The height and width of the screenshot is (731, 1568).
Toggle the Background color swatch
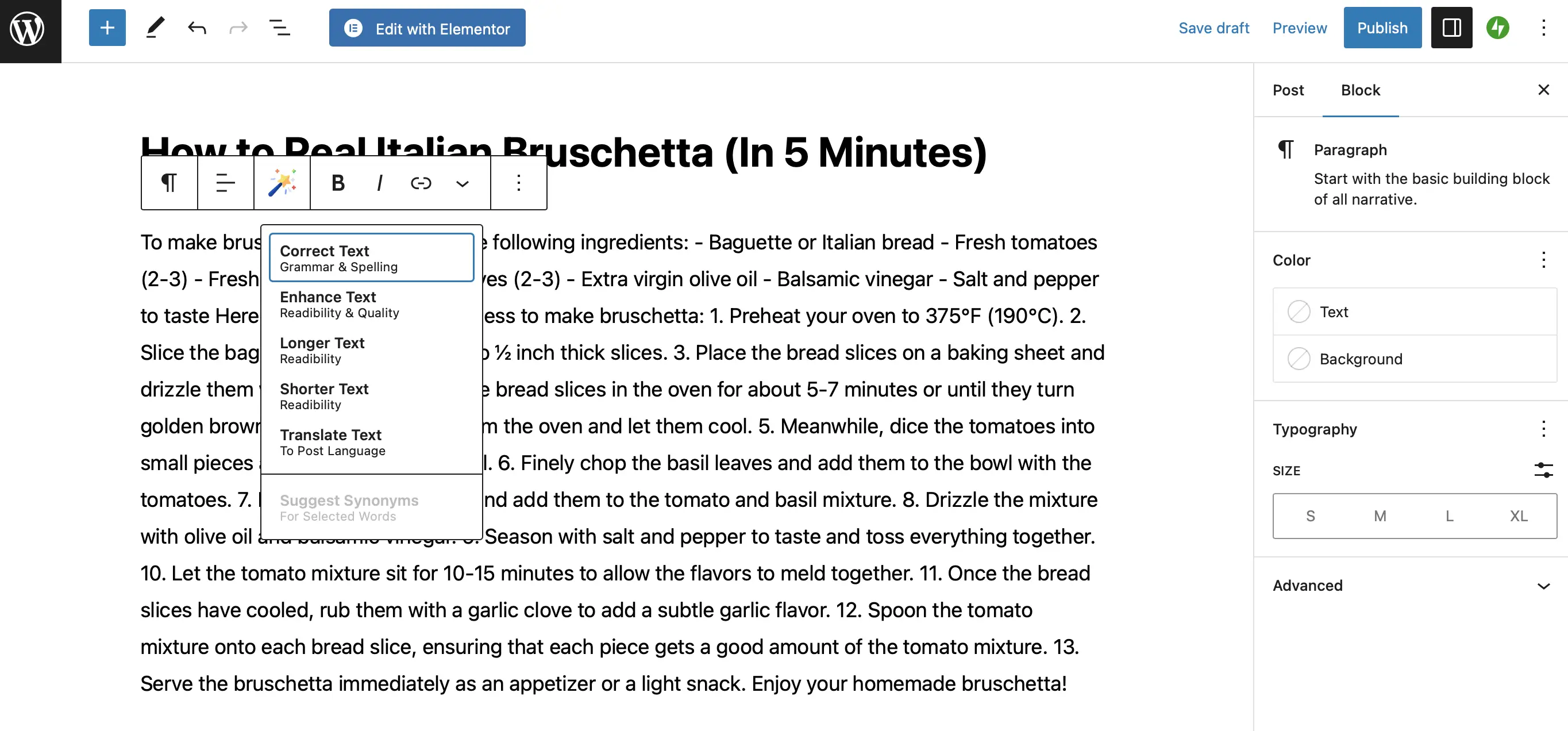1298,359
